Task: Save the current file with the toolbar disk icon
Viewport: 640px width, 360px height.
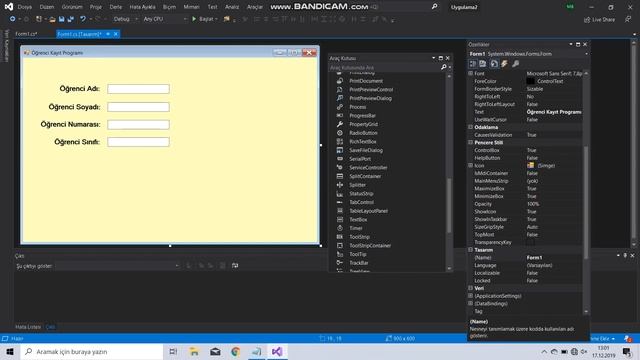Action: [62, 19]
